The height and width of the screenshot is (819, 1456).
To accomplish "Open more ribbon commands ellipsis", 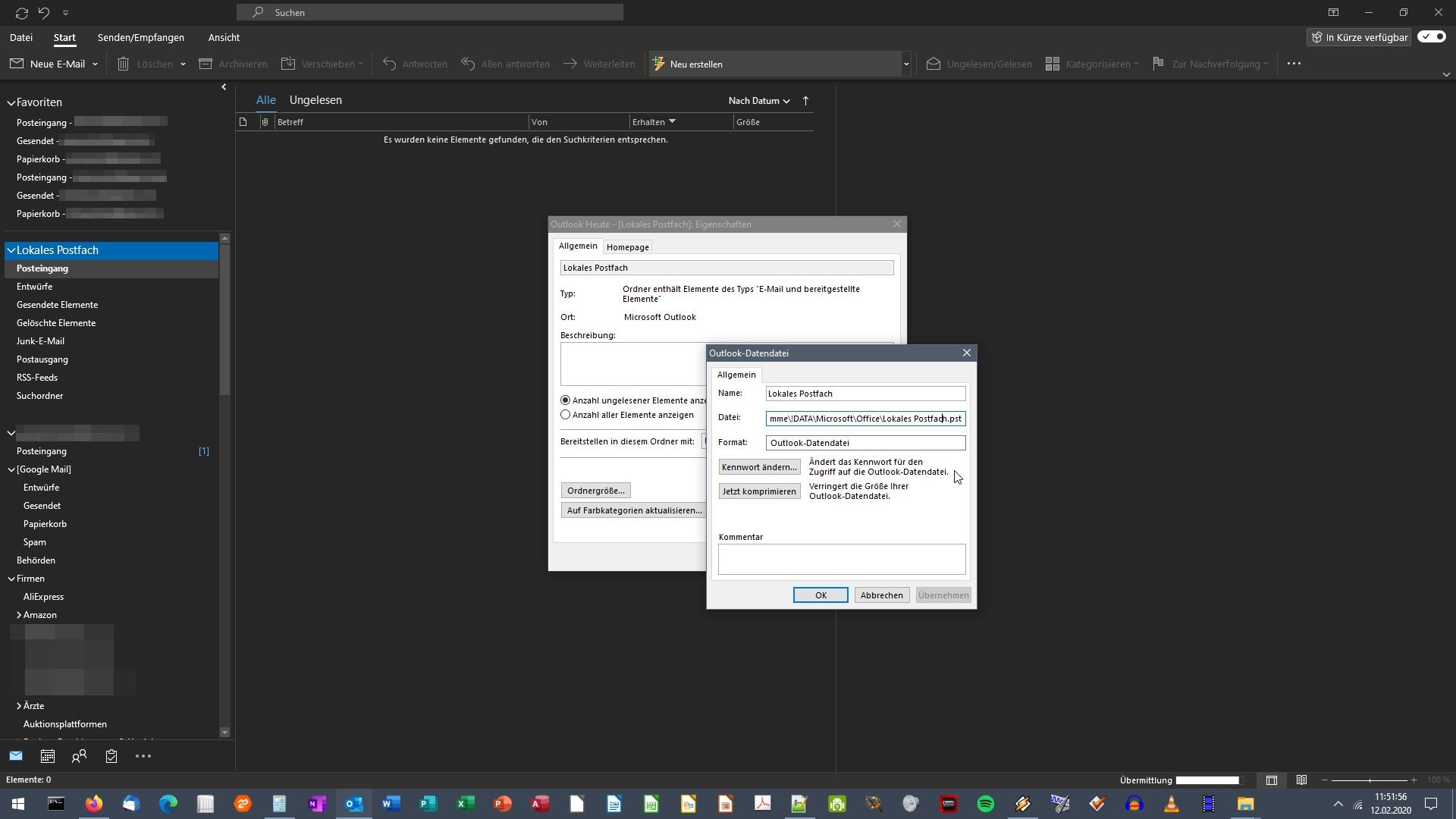I will (x=1294, y=64).
